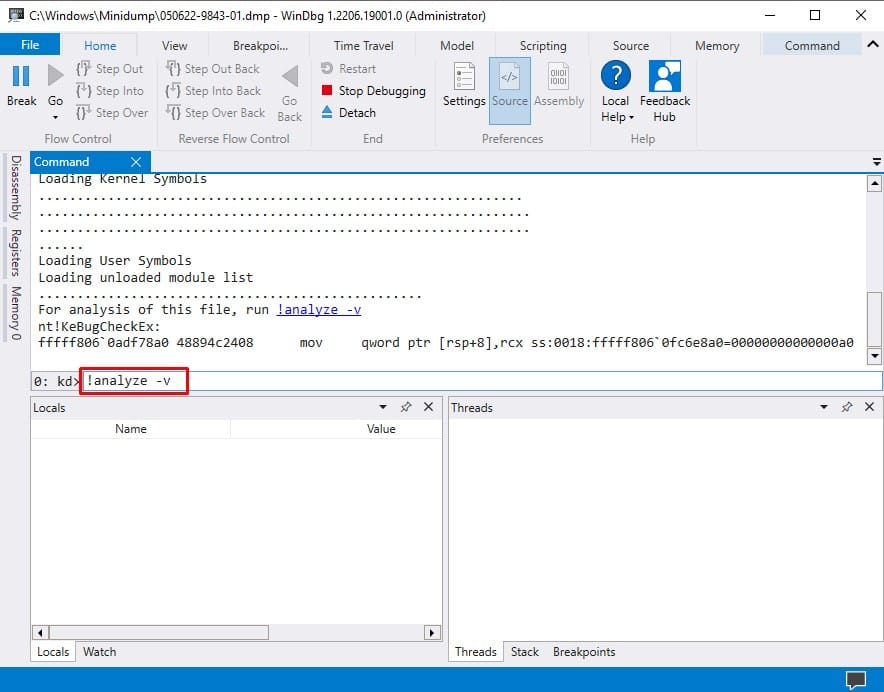The image size is (884, 692).
Task: Click Step Into Back
Action: pos(213,91)
